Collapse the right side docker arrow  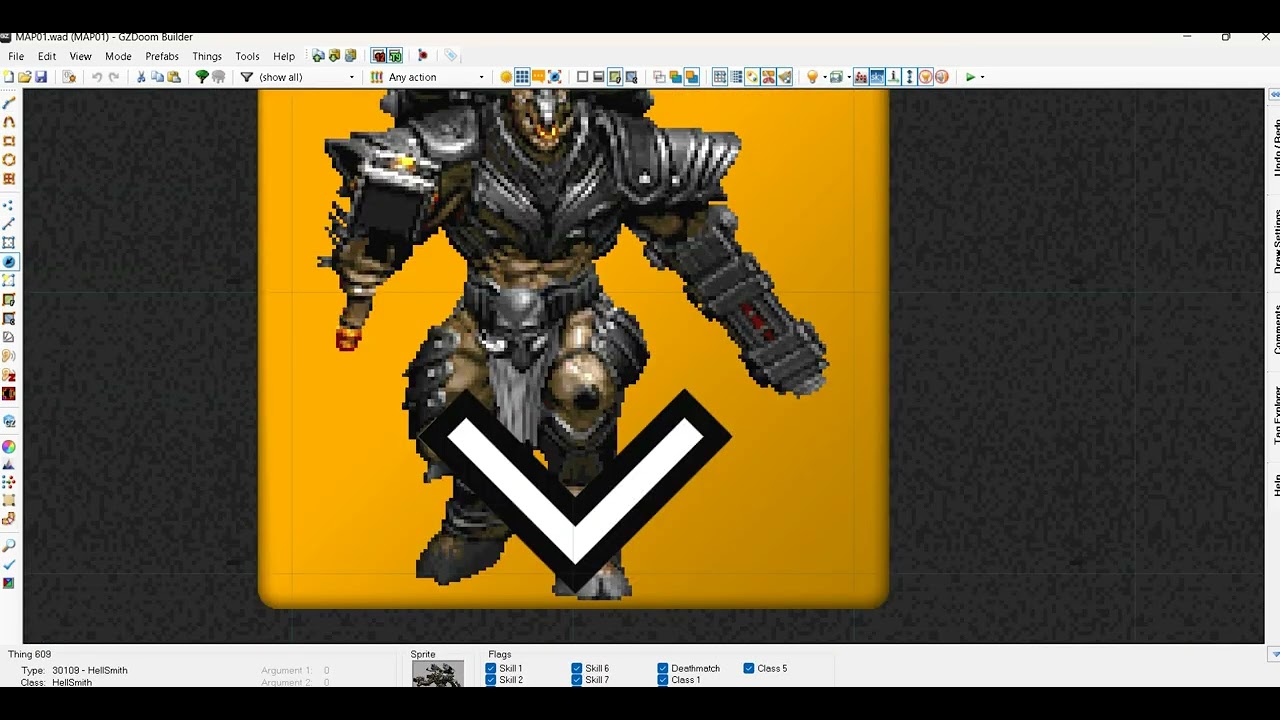pyautogui.click(x=1274, y=94)
